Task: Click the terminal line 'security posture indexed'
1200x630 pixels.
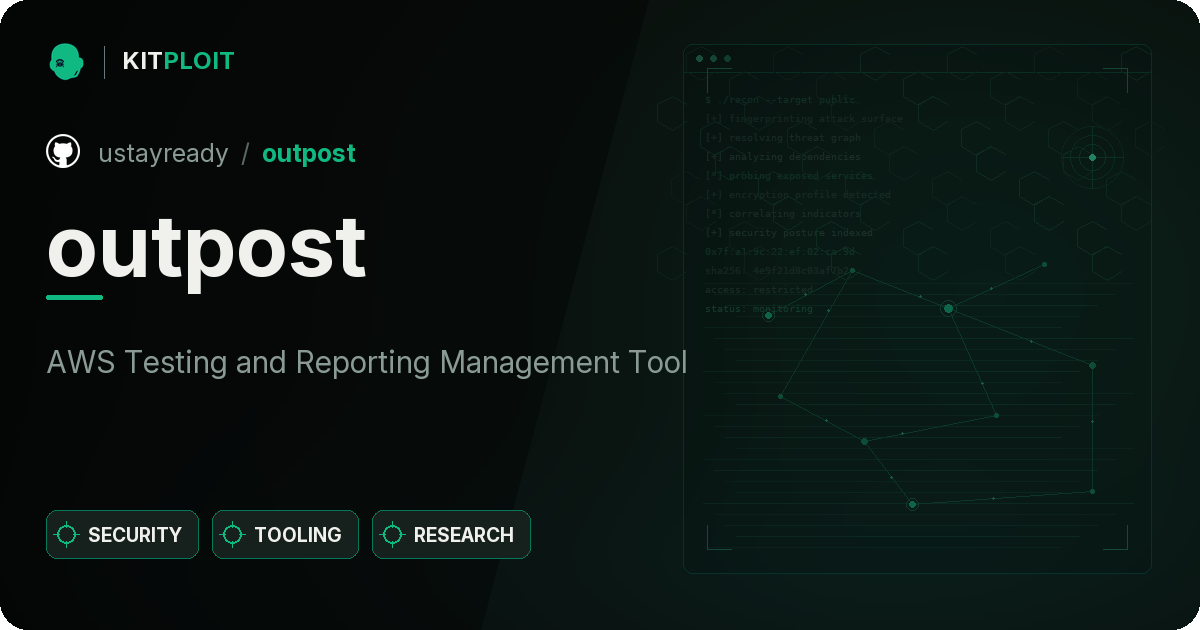Action: pyautogui.click(x=789, y=233)
